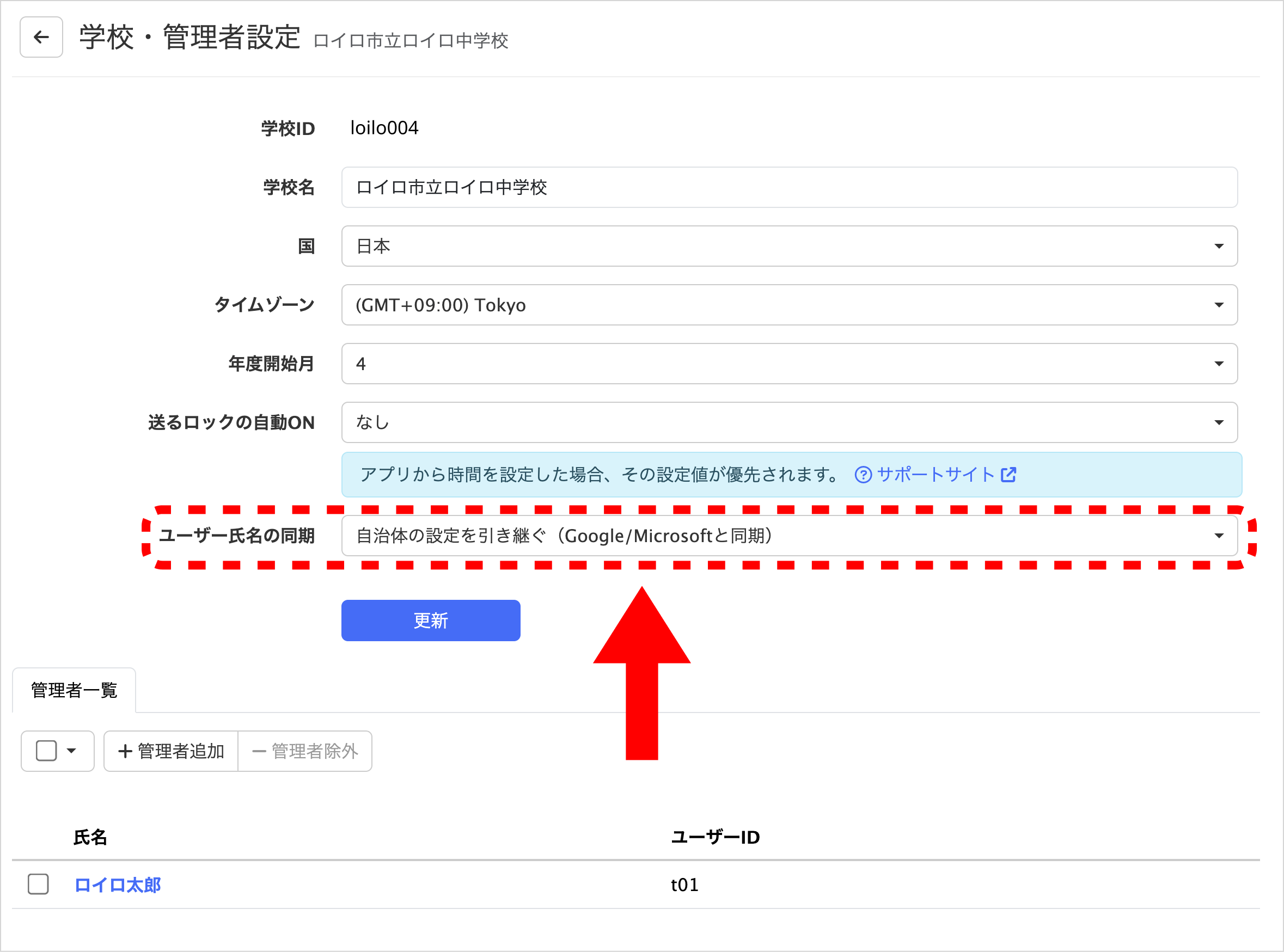Click the caret next to select-all checkbox
This screenshot has height=952, width=1284.
71,751
